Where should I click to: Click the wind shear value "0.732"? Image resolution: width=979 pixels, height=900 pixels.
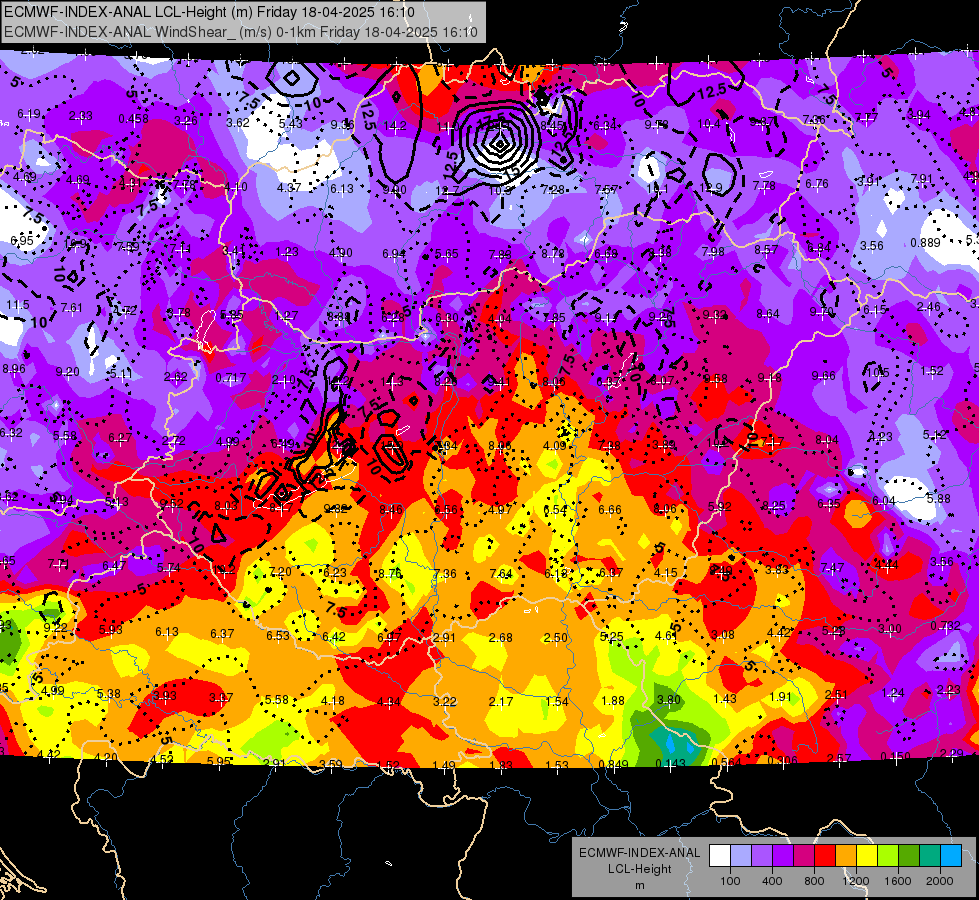pos(945,626)
